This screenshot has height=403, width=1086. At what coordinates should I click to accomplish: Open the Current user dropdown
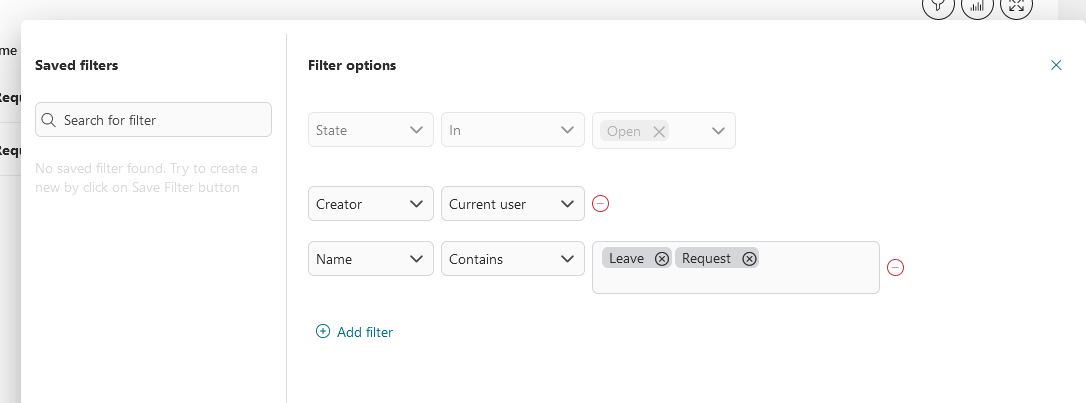point(513,204)
